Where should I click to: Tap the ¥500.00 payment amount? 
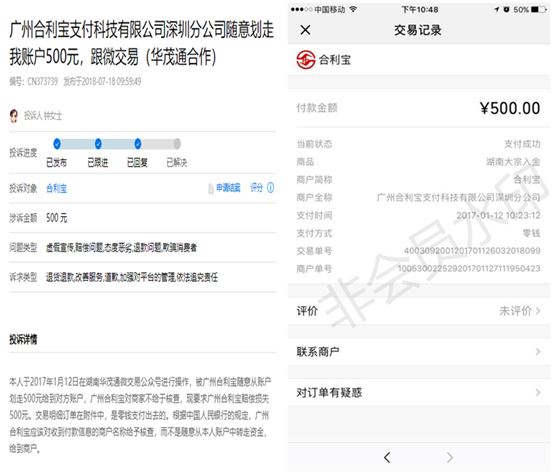pos(510,108)
